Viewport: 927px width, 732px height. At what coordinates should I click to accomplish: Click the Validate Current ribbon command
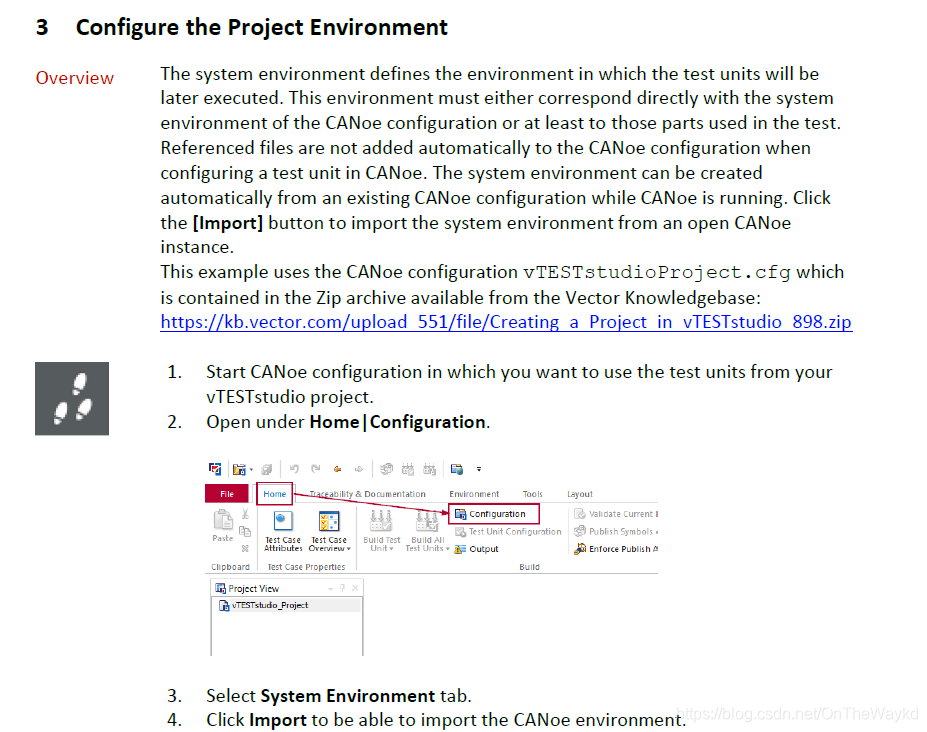pyautogui.click(x=615, y=514)
